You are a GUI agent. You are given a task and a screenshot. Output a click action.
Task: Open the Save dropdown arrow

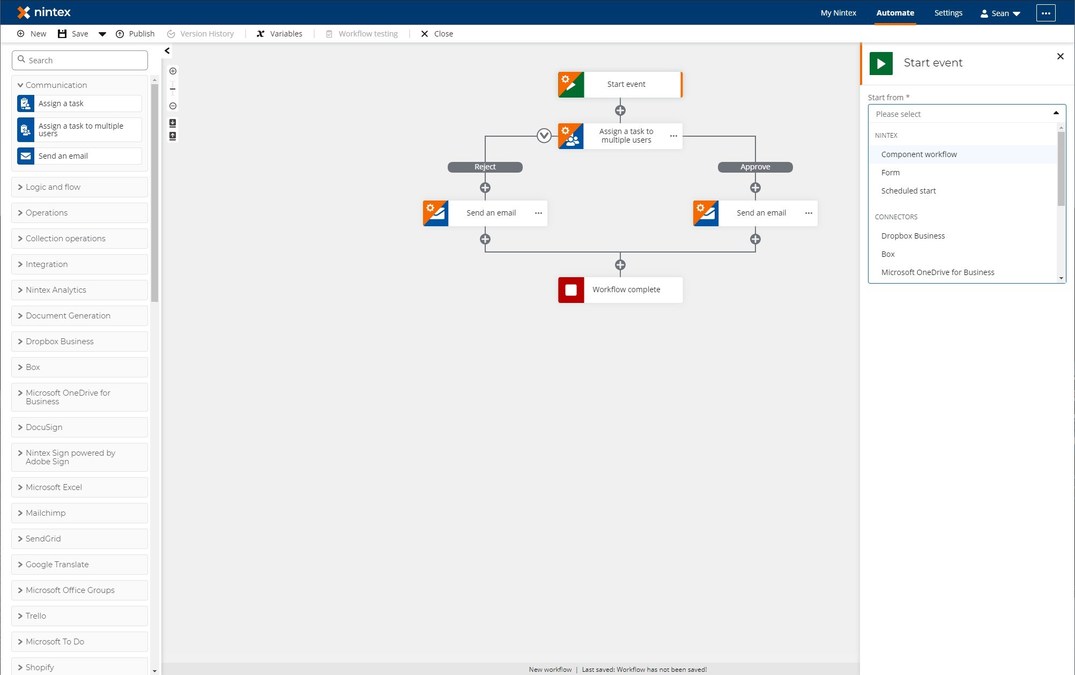[102, 34]
